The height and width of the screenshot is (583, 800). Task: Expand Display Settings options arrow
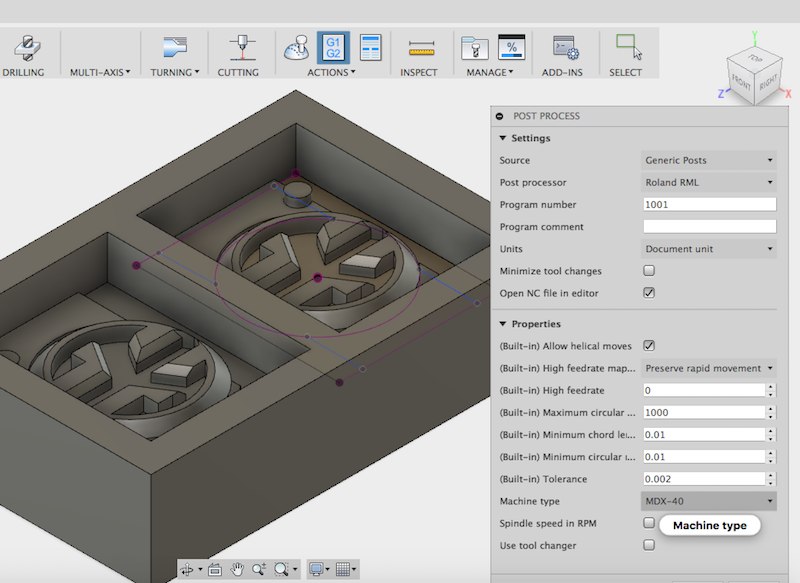tap(328, 569)
